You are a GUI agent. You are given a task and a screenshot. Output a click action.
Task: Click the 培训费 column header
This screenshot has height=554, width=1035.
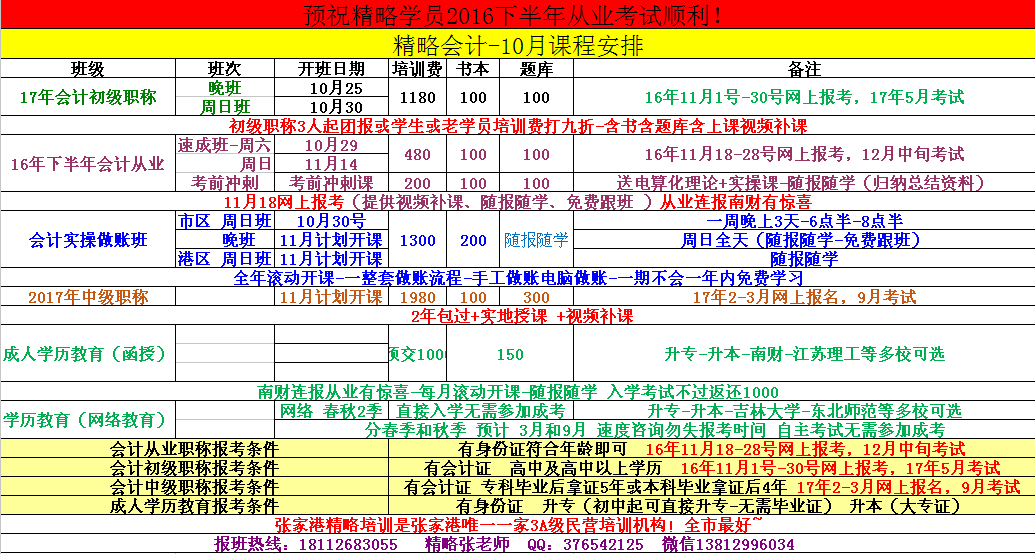tap(417, 69)
